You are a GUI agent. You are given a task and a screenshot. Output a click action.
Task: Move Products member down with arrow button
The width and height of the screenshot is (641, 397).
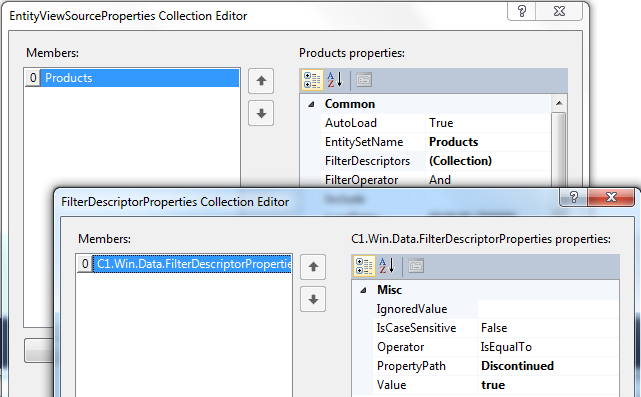pos(261,113)
